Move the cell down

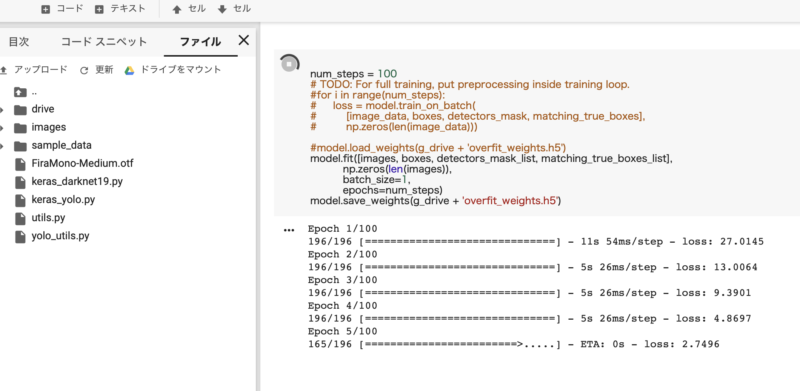tap(234, 9)
